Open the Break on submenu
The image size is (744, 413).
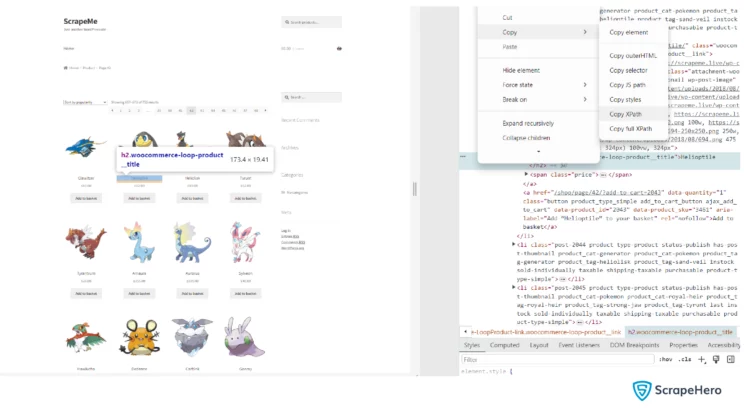[x=538, y=100]
